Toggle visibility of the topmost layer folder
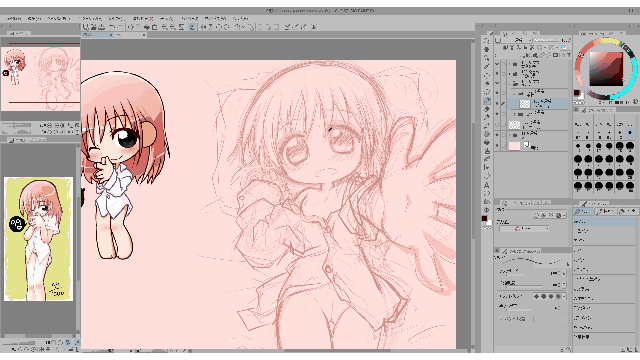 497,64
